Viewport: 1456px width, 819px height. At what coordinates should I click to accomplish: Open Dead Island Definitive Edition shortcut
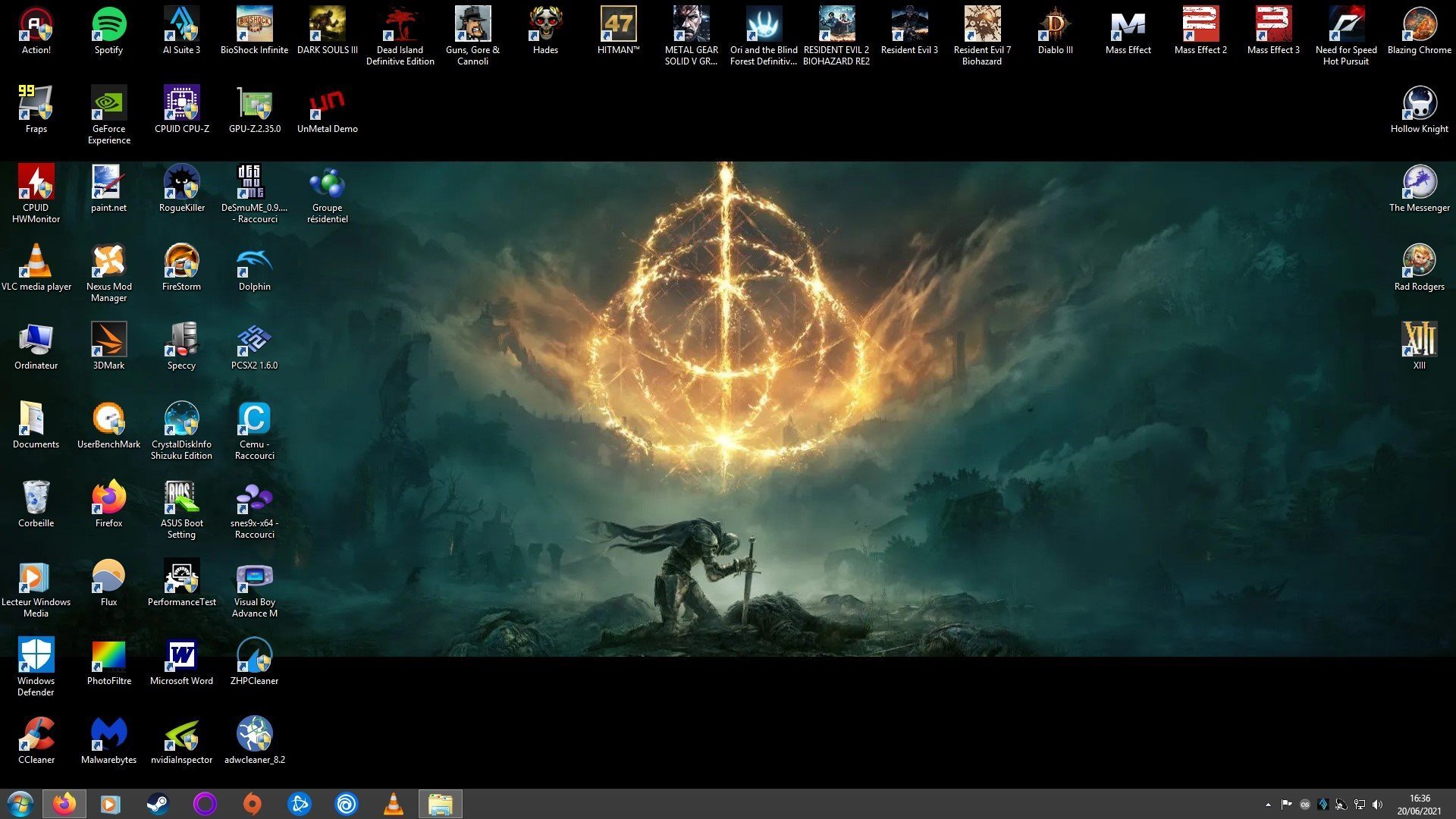(x=400, y=36)
